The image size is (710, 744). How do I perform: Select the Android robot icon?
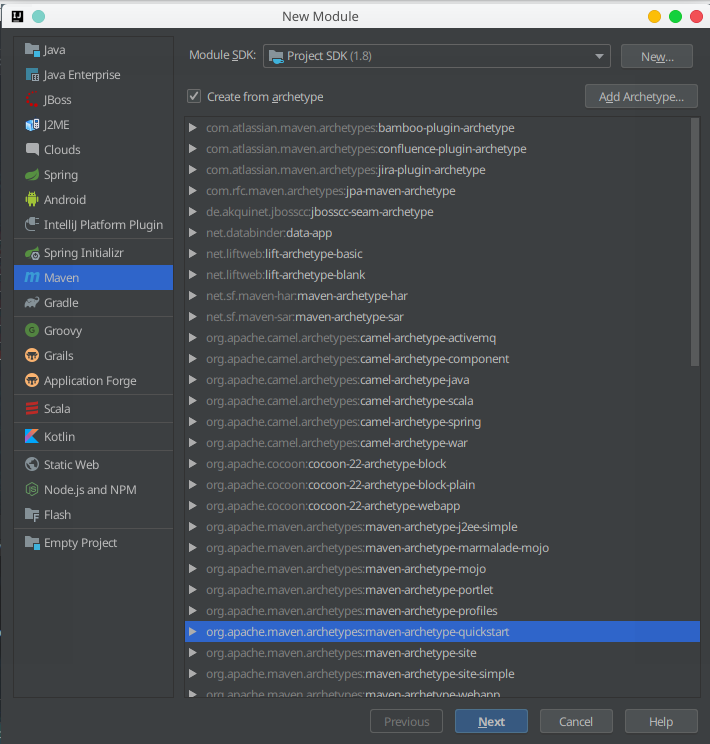tap(32, 200)
